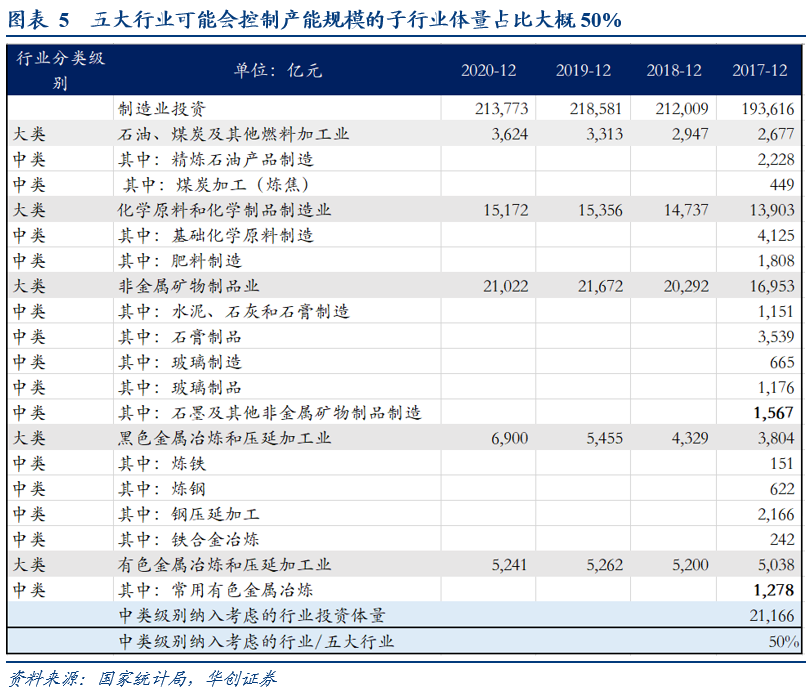Select the value 212,009
The width and height of the screenshot is (809, 691).
[x=682, y=108]
